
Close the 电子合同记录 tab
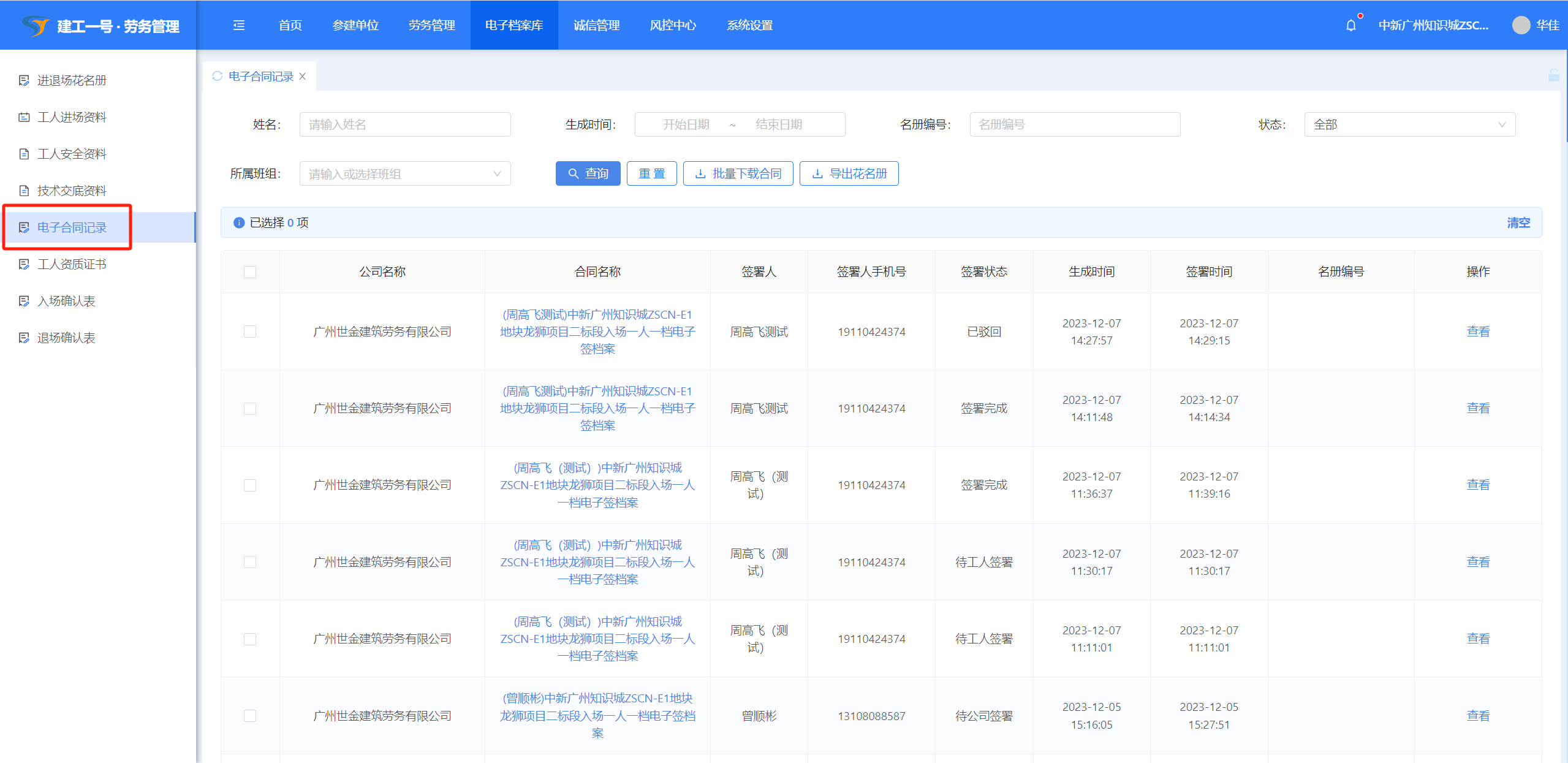[303, 77]
